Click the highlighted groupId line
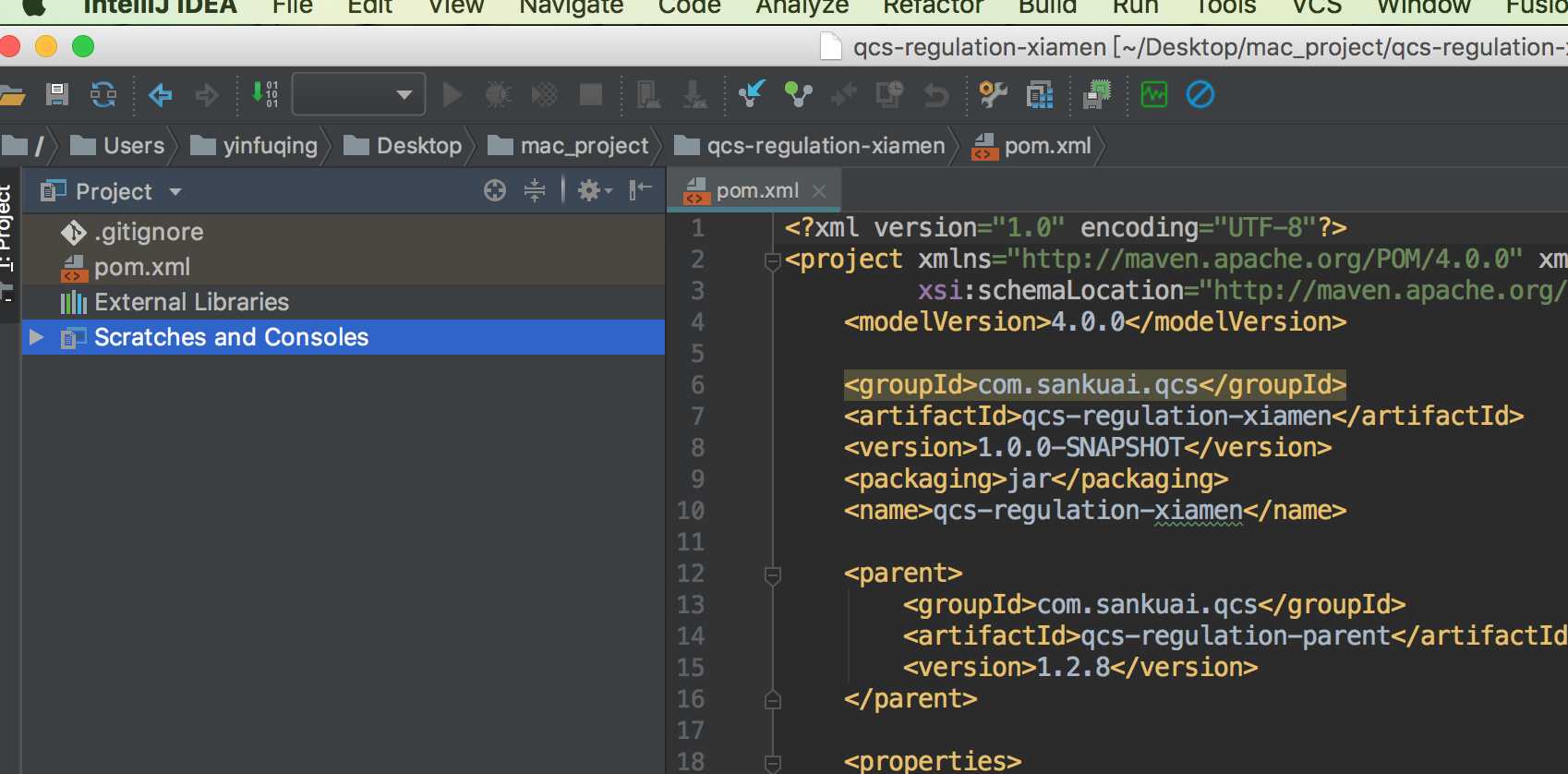 coord(1095,385)
